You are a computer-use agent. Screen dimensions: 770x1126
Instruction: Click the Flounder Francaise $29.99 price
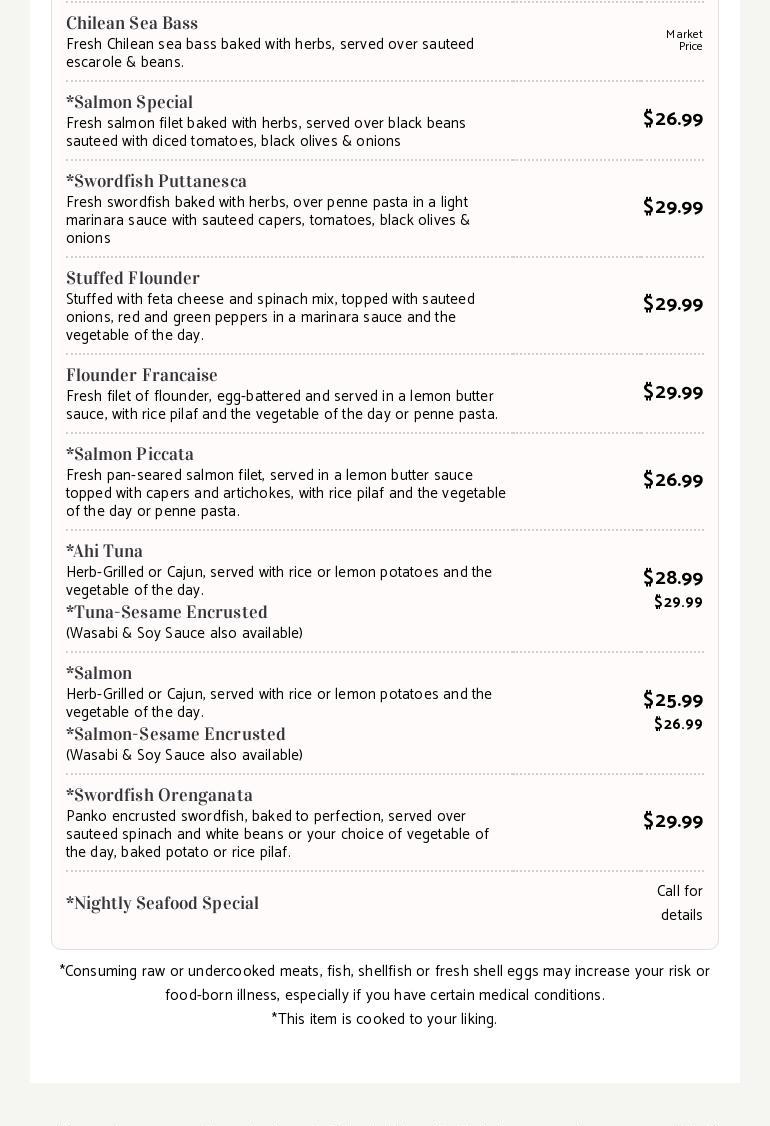pyautogui.click(x=673, y=392)
